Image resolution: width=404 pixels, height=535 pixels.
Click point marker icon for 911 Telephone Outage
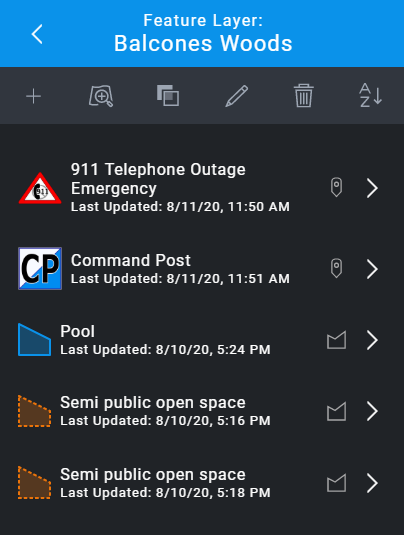pyautogui.click(x=336, y=187)
